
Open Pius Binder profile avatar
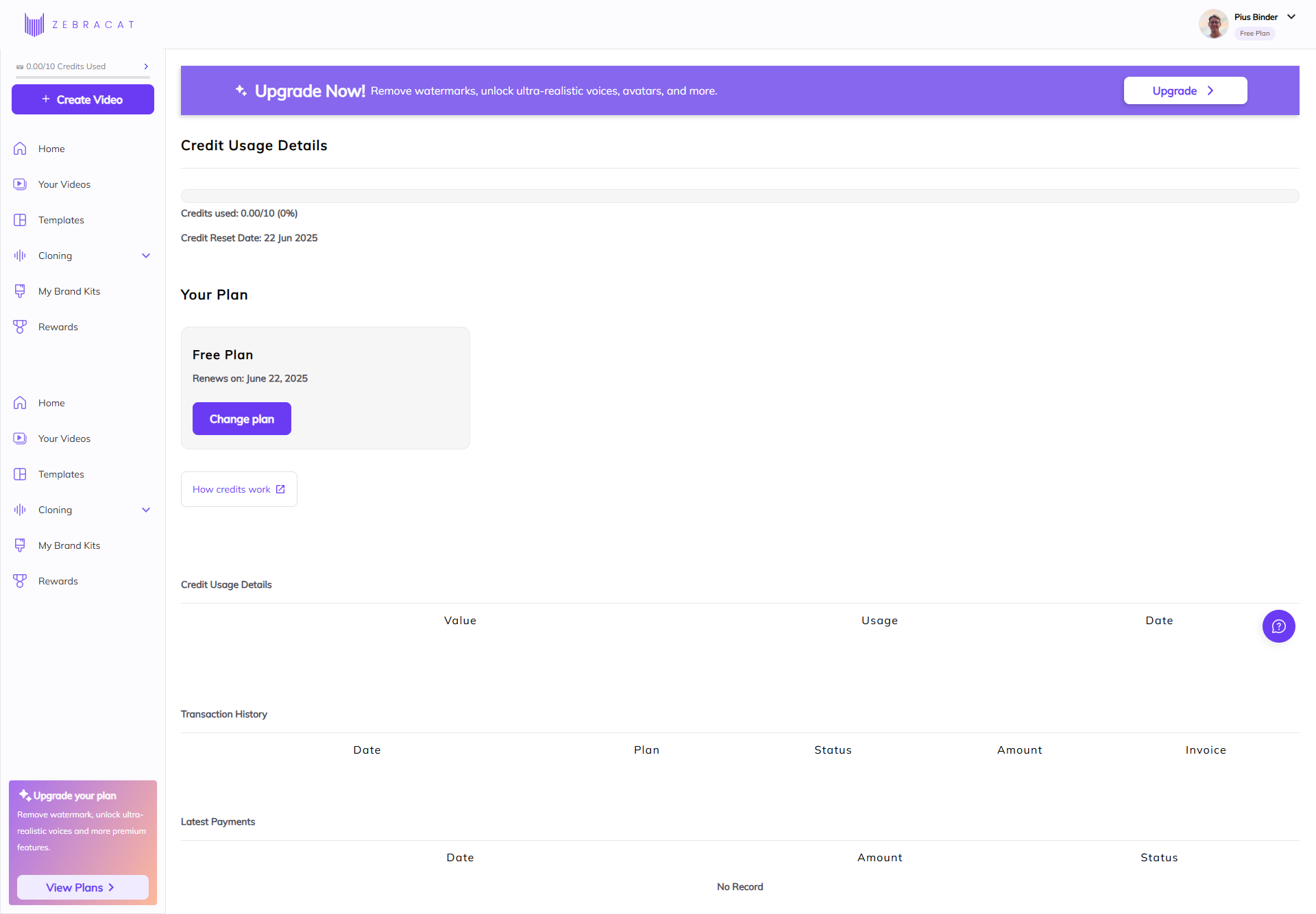click(1213, 25)
